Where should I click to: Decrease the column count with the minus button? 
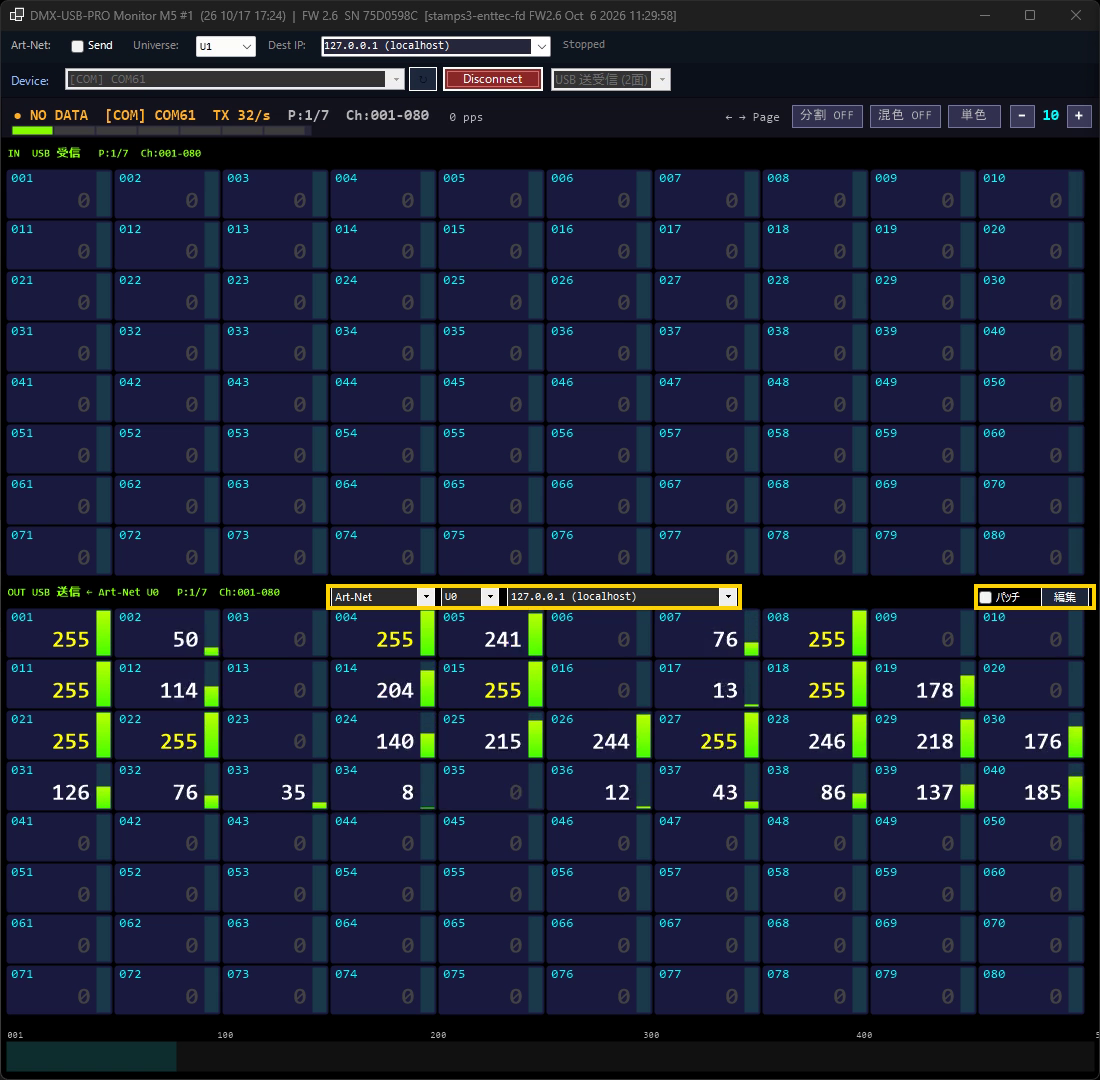tap(1022, 116)
